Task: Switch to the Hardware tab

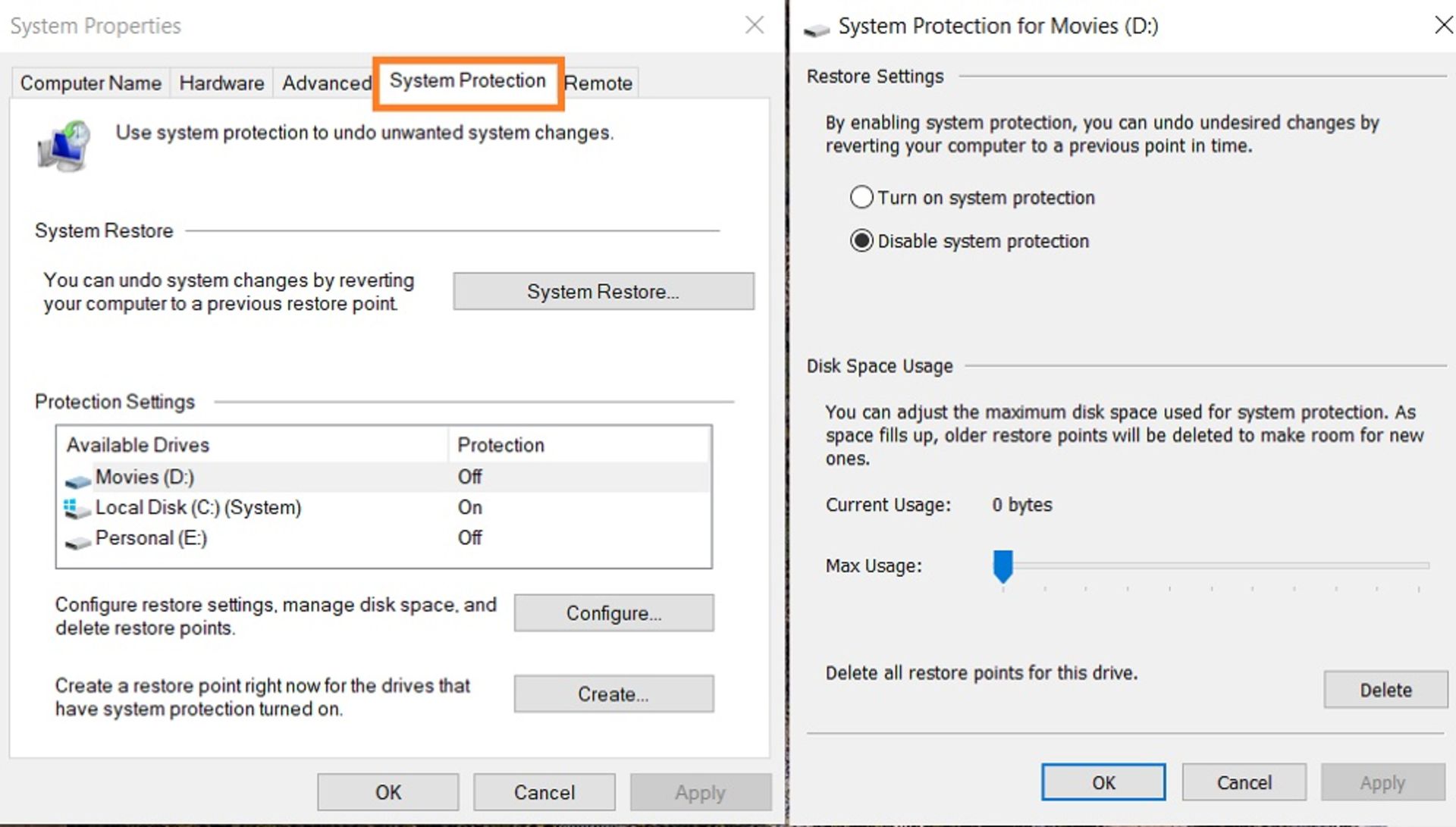Action: [x=221, y=83]
